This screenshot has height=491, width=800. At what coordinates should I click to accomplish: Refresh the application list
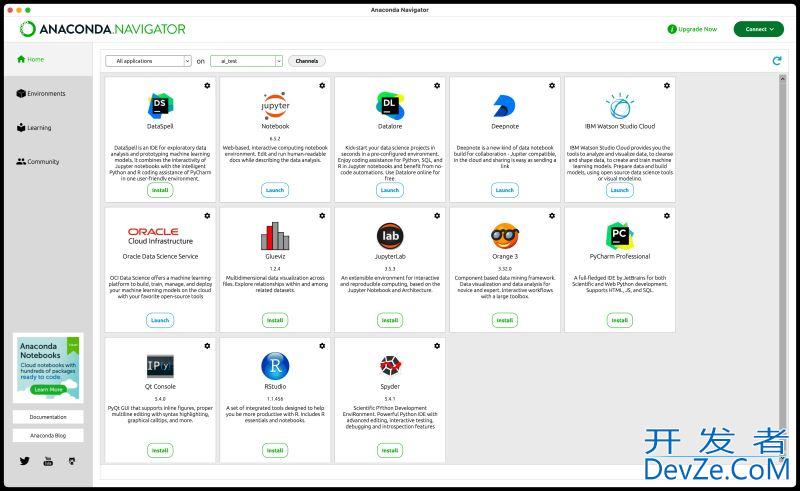click(x=777, y=61)
